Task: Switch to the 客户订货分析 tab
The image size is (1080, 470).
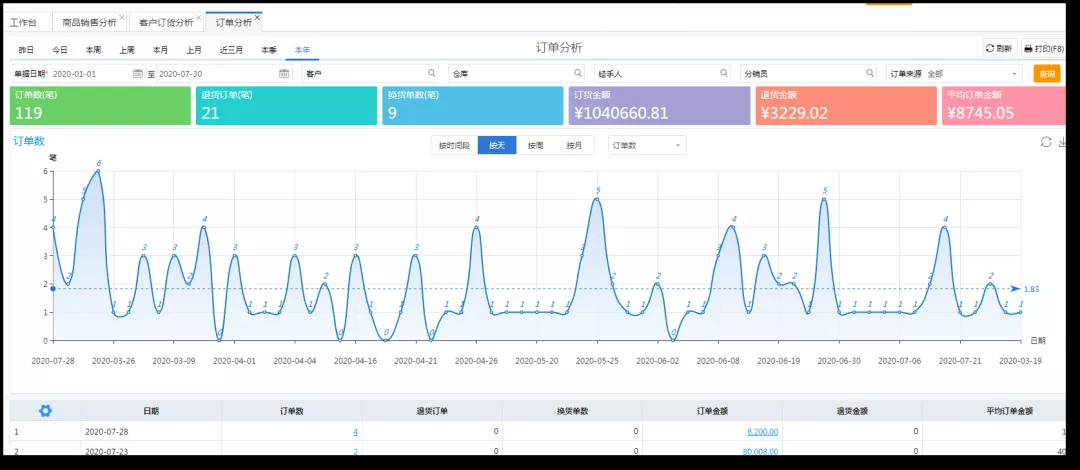Action: click(166, 22)
